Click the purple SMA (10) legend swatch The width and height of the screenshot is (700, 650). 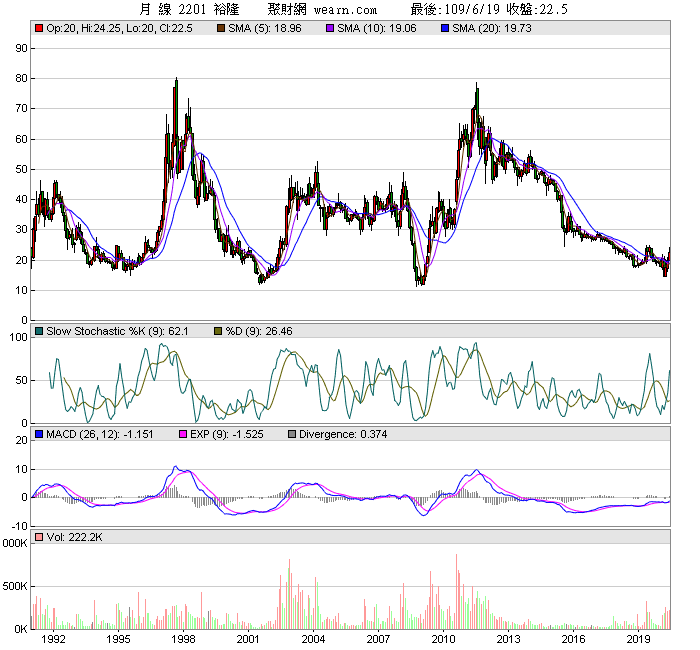[x=330, y=28]
